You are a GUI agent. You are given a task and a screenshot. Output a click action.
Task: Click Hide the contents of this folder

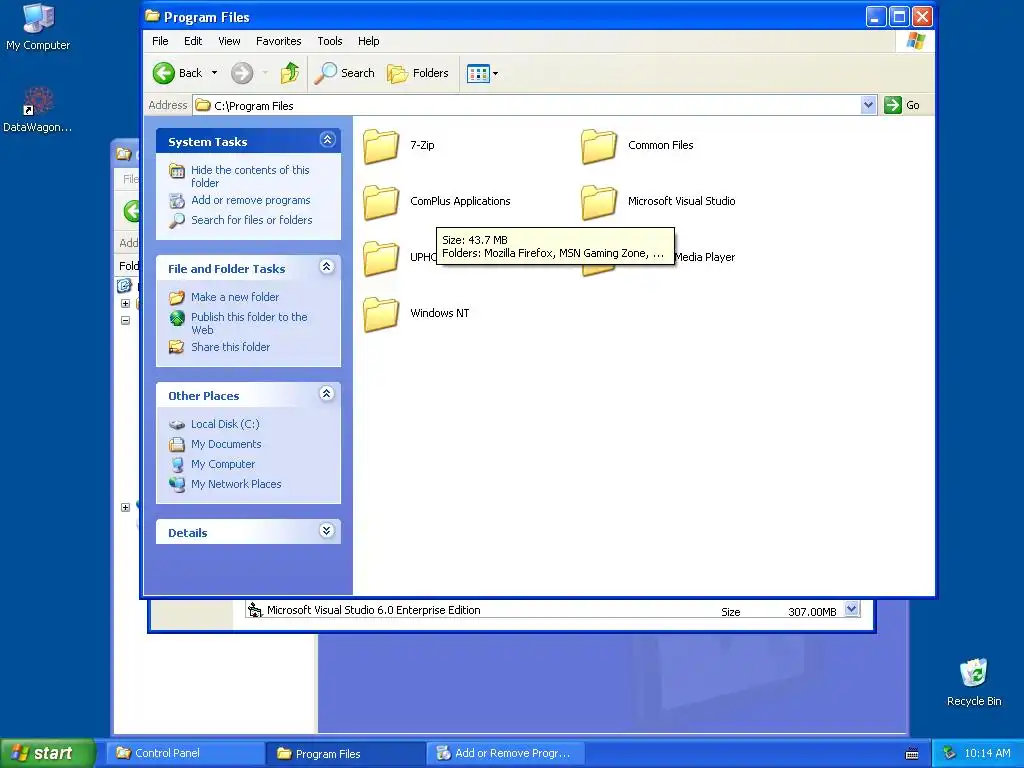click(250, 176)
